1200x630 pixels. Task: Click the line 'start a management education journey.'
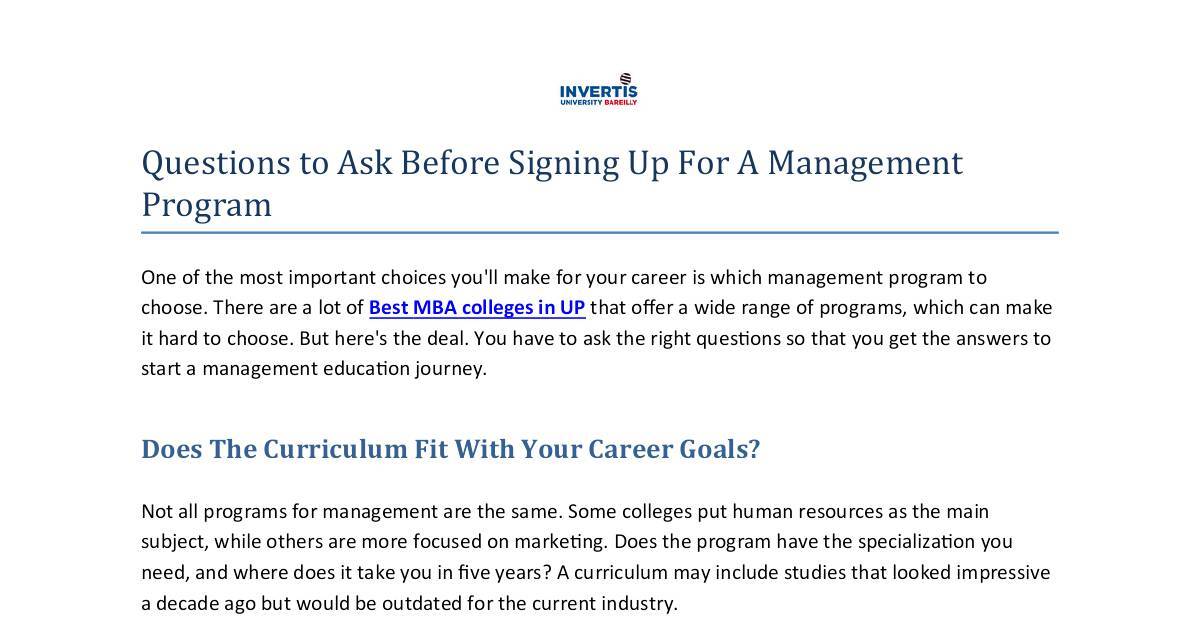pos(313,368)
